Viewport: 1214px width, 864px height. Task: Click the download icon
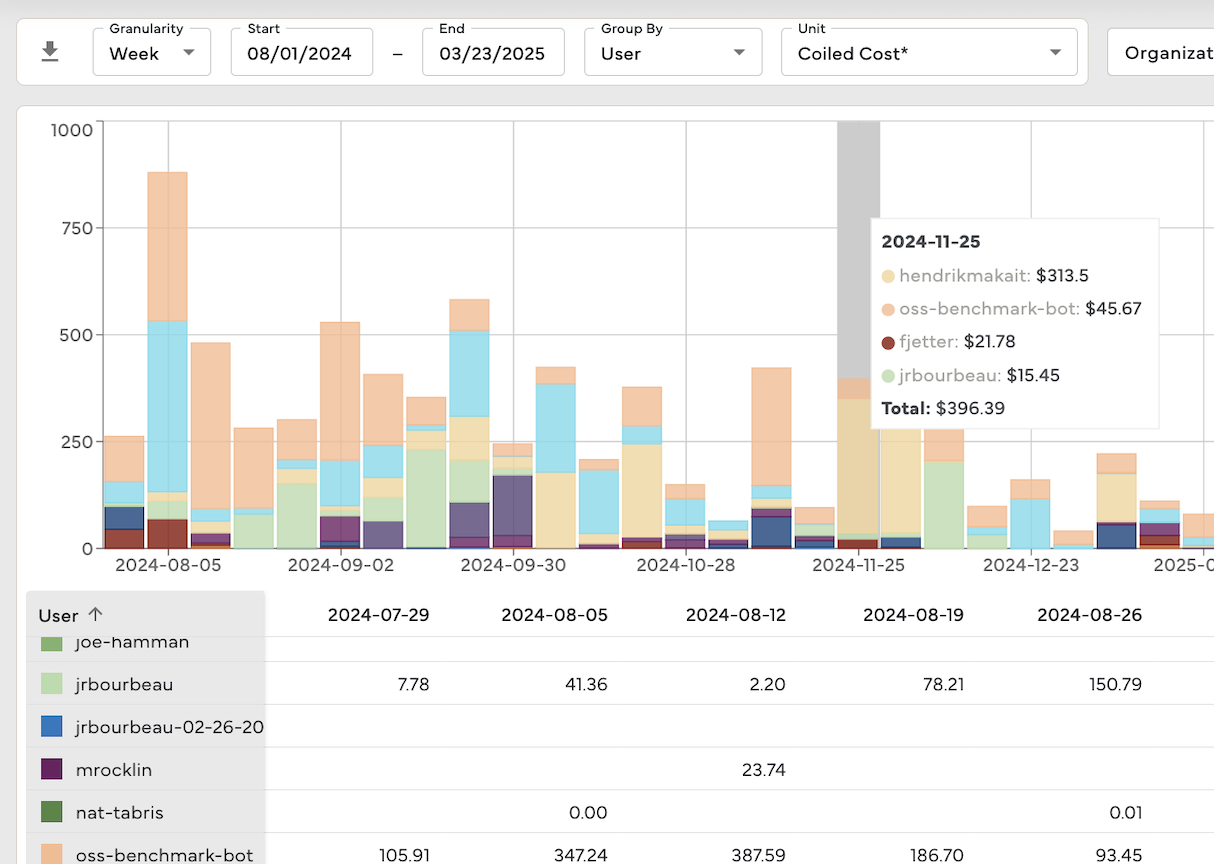pos(49,52)
